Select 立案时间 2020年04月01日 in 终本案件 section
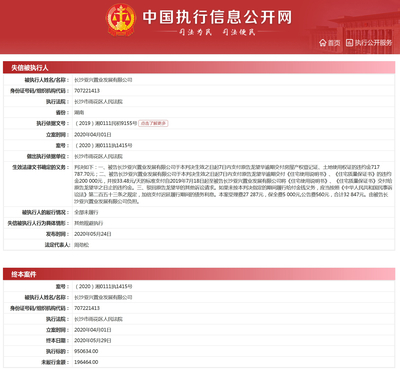The height and width of the screenshot is (372, 400). click(93, 330)
